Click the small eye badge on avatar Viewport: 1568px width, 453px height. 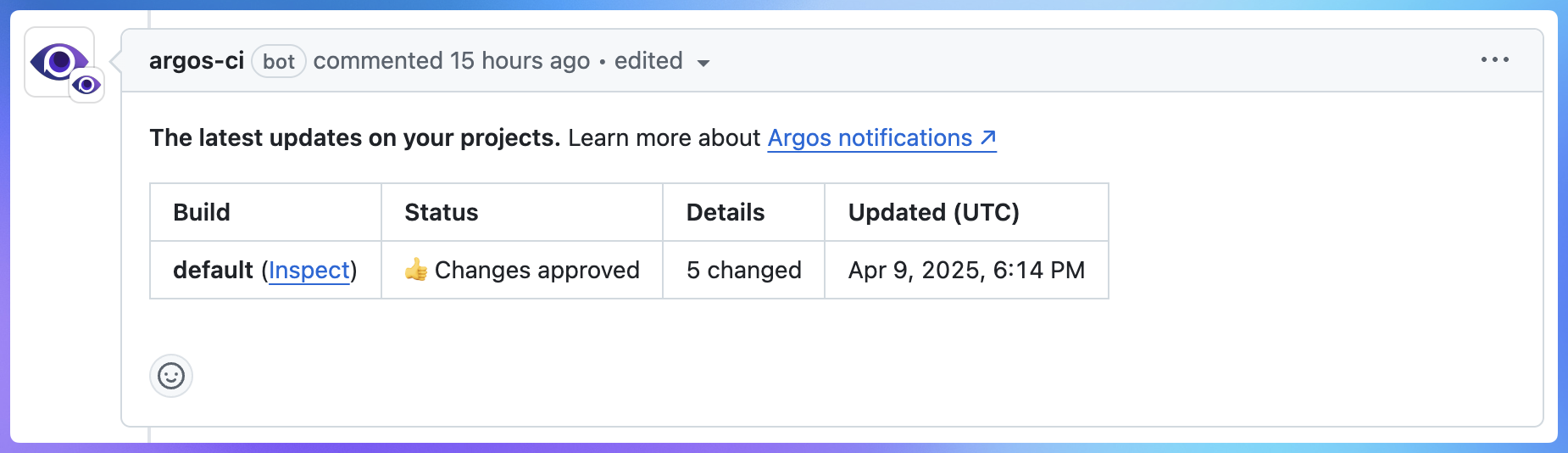pyautogui.click(x=86, y=85)
